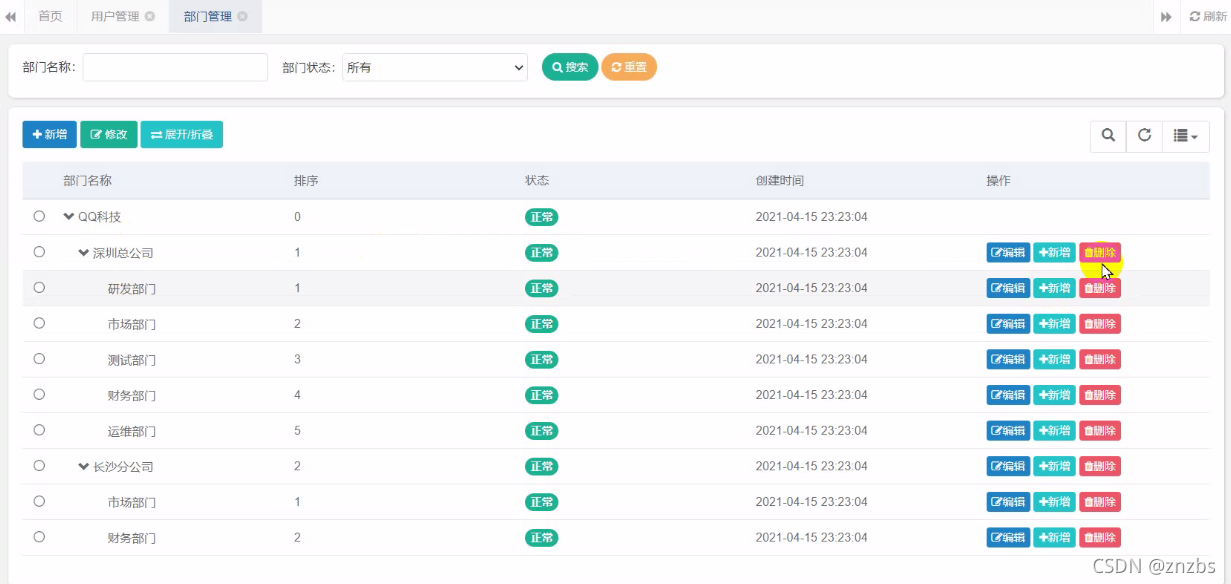
Task: Click the 状态 column header
Action: [537, 181]
